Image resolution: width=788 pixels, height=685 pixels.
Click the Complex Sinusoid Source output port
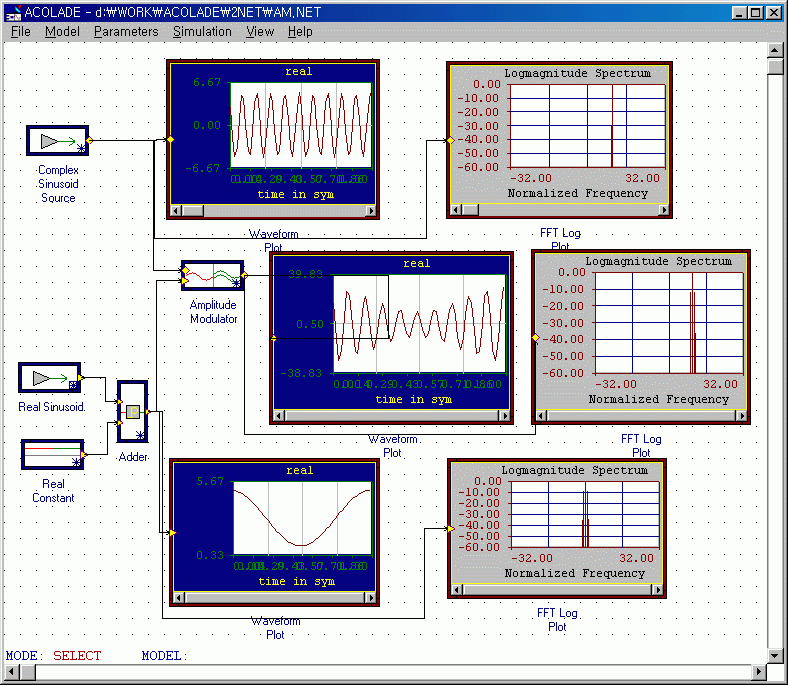89,140
